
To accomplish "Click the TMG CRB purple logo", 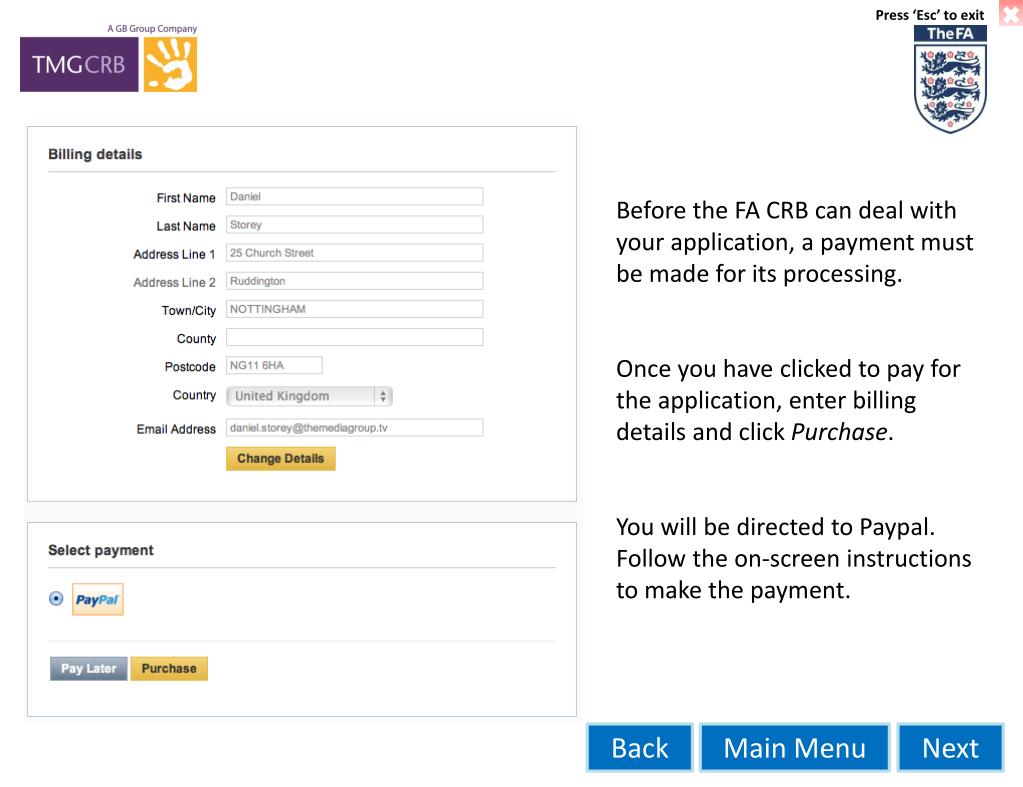I will (x=79, y=64).
